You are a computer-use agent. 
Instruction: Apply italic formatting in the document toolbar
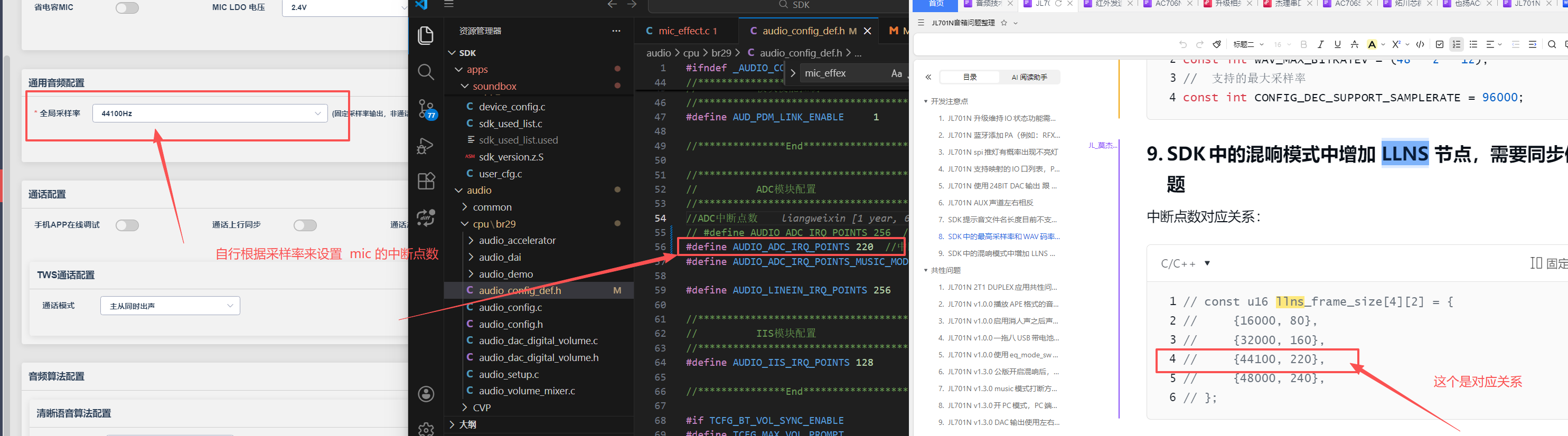[x=1320, y=44]
